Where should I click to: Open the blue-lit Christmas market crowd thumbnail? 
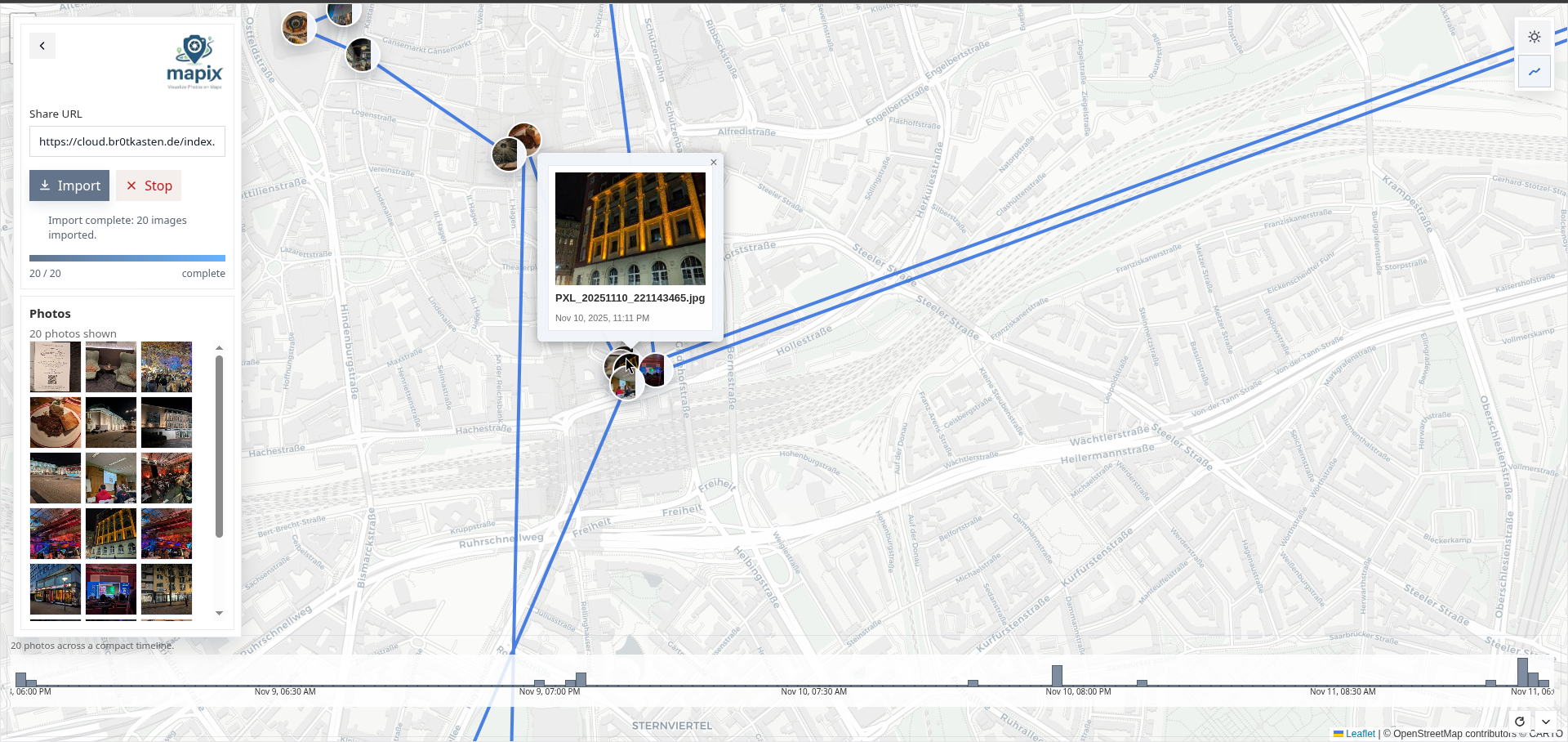pos(167,367)
